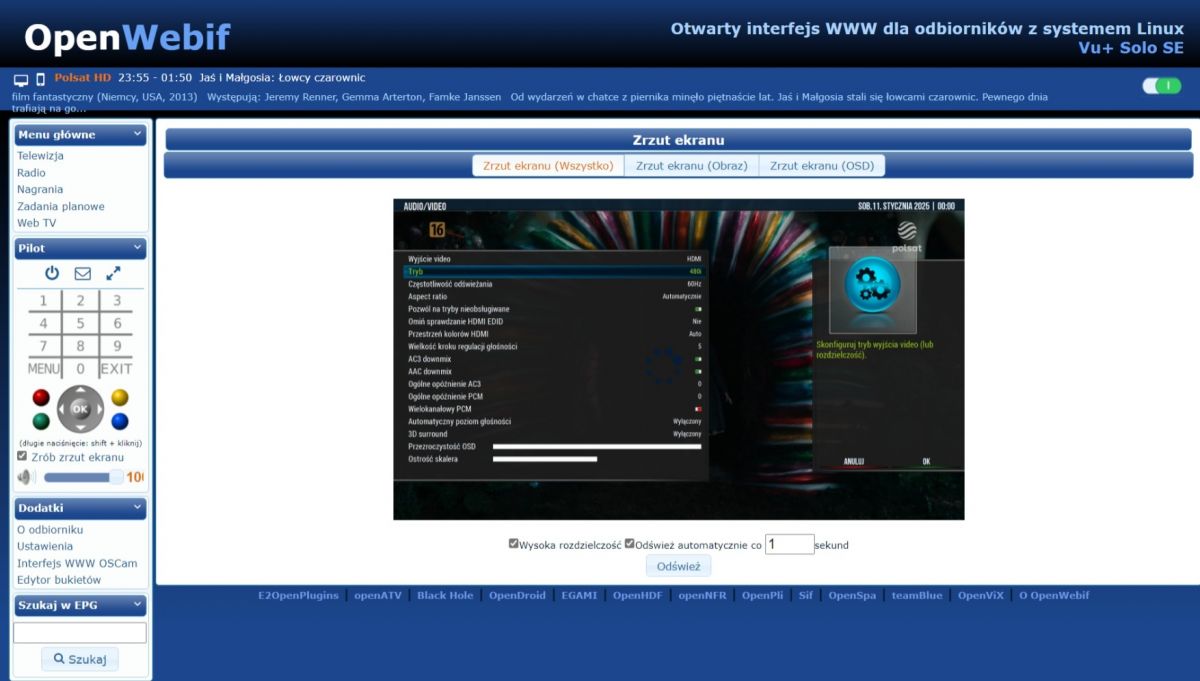Click the receiver screenshot image

click(x=679, y=359)
